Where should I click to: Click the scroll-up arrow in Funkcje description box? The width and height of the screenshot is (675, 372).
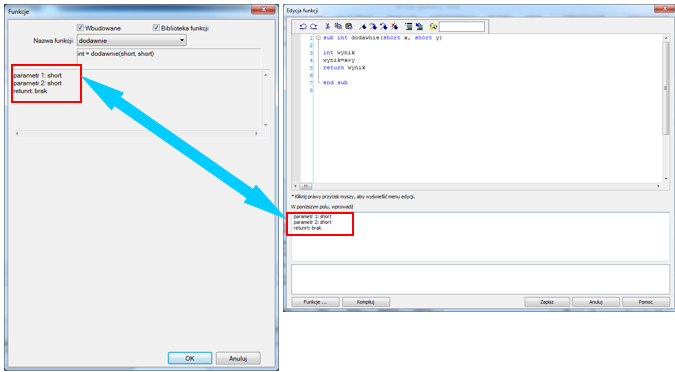pos(266,75)
